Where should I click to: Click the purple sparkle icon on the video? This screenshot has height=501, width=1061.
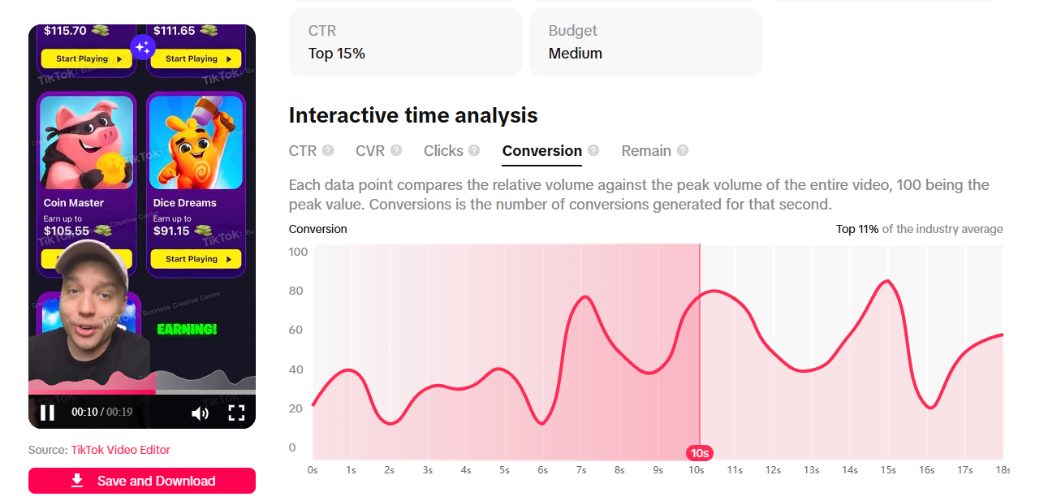pyautogui.click(x=142, y=47)
